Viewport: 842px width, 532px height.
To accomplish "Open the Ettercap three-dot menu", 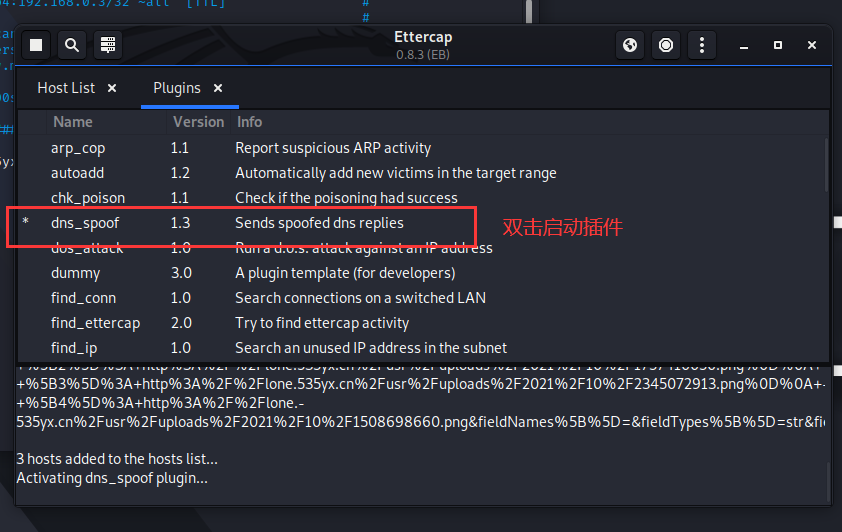I will [702, 45].
